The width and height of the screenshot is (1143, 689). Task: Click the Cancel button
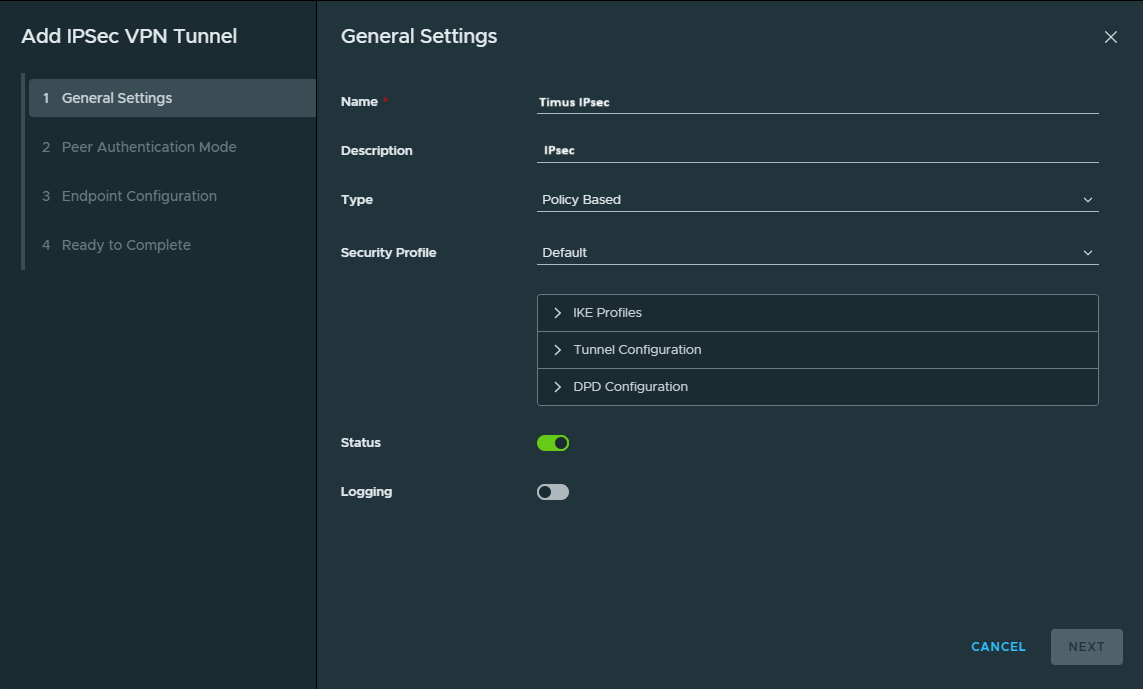pos(998,647)
